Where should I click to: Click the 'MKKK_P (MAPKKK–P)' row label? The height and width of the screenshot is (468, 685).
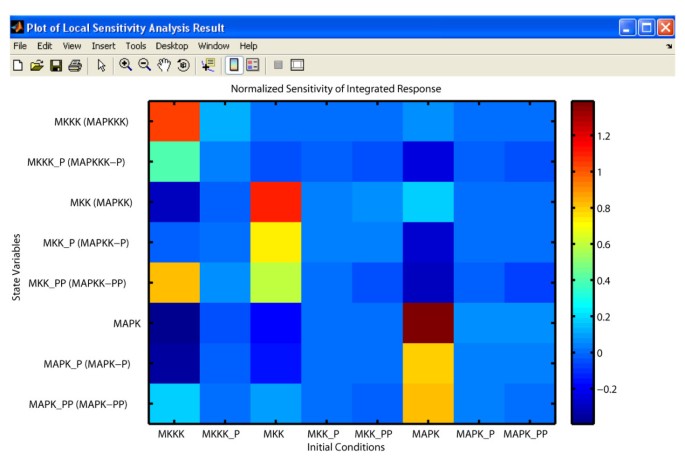76,162
